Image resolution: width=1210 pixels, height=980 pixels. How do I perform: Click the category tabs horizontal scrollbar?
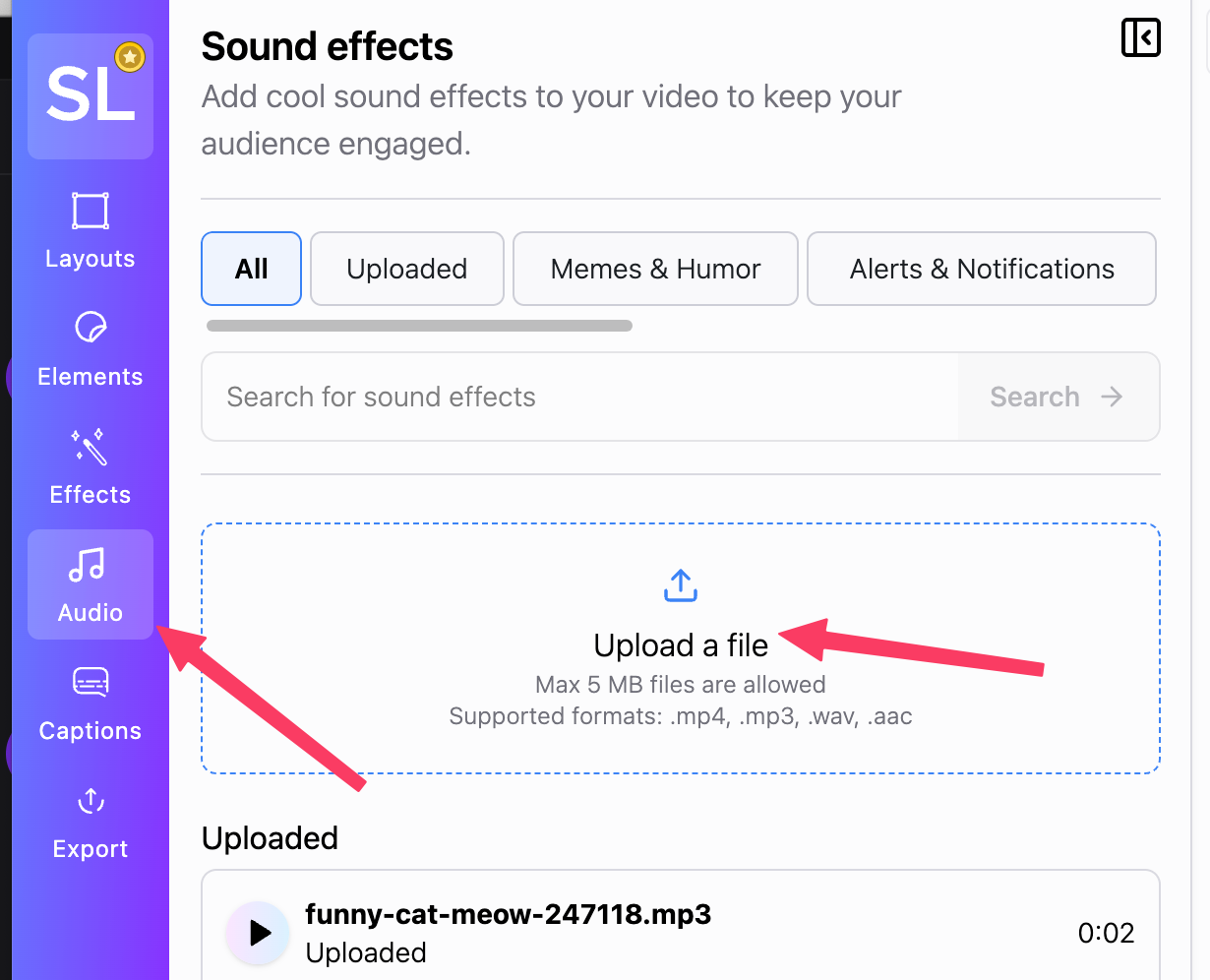(419, 326)
